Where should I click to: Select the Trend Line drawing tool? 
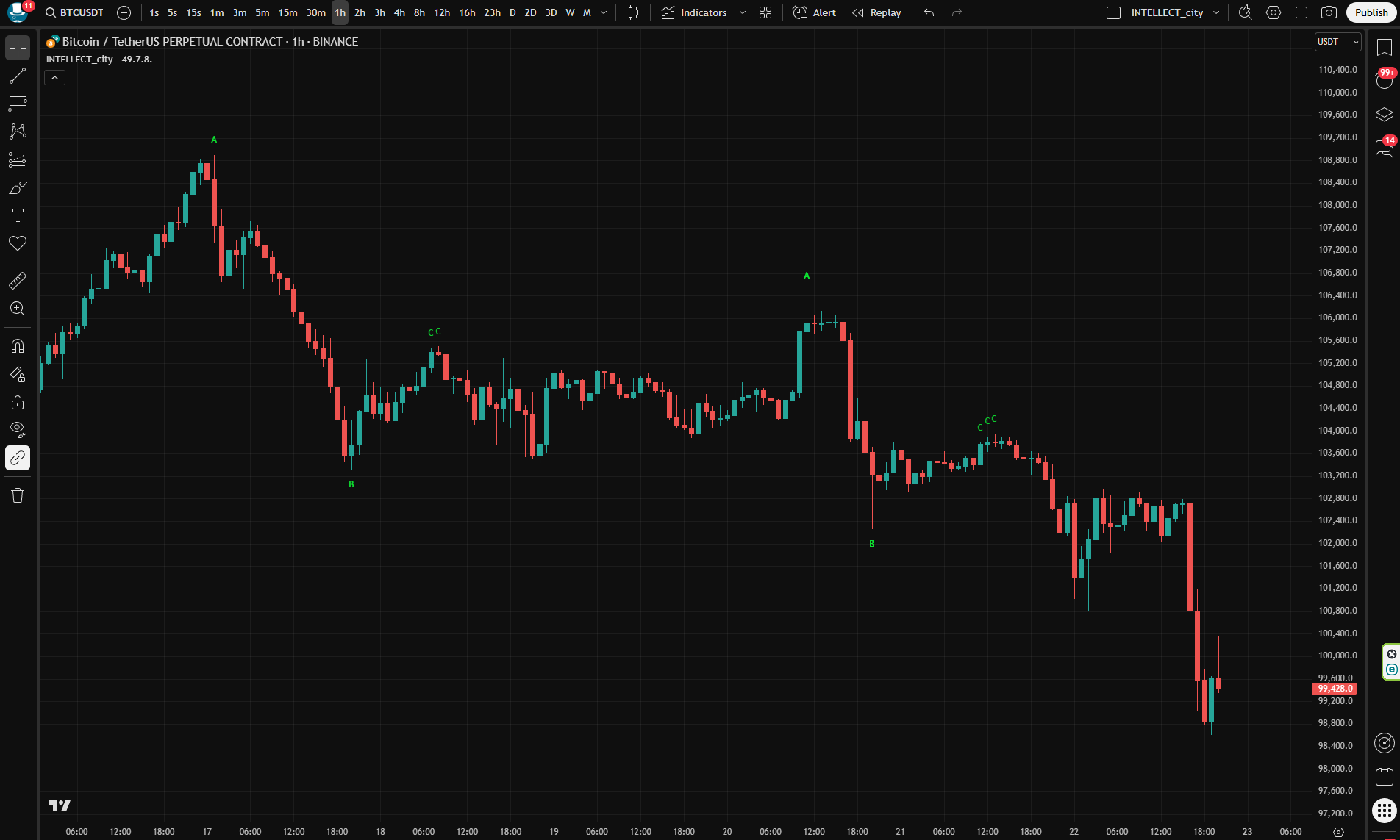18,76
